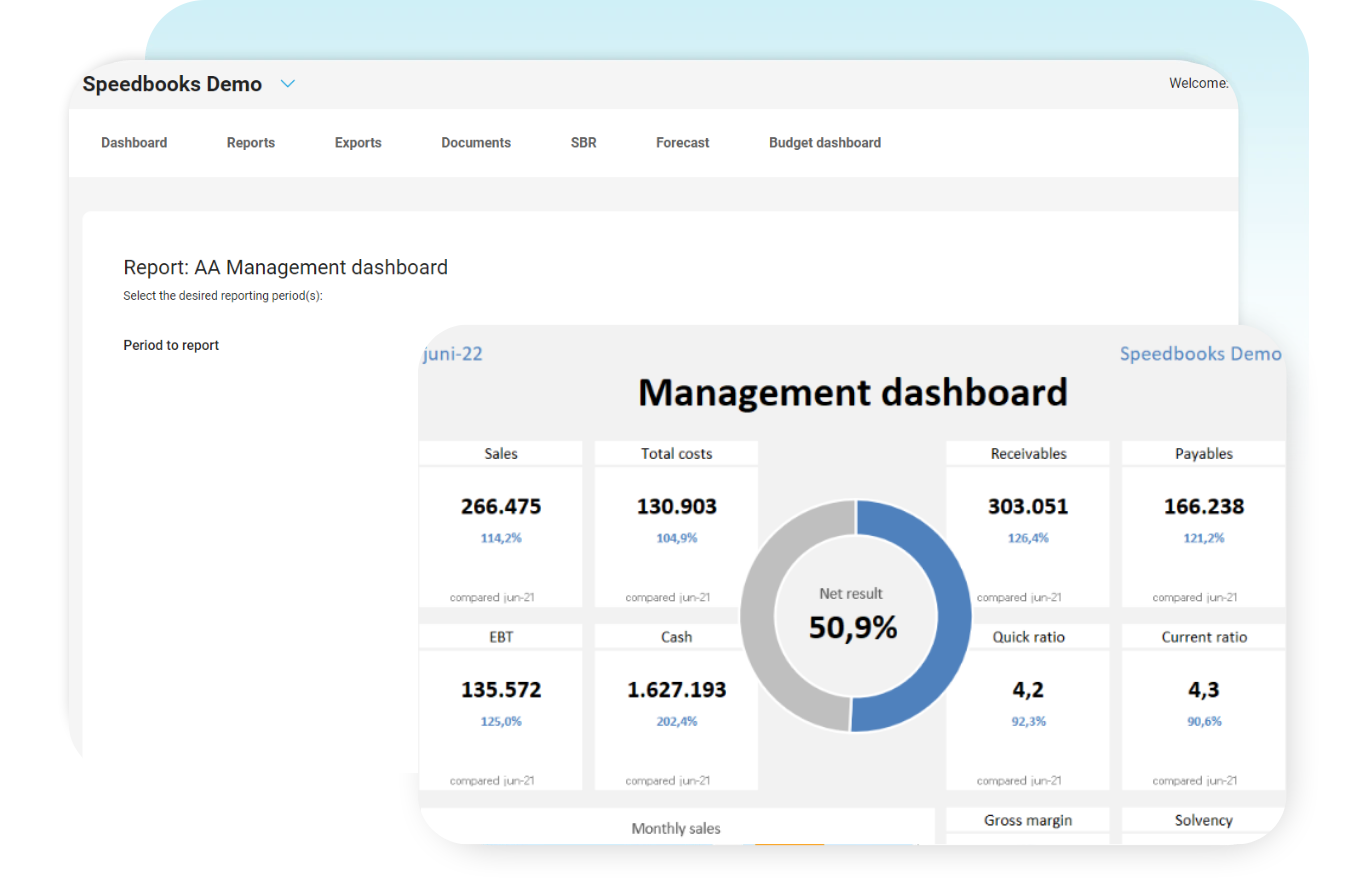Expand the Speedbooks Demo company dropdown

pos(288,84)
